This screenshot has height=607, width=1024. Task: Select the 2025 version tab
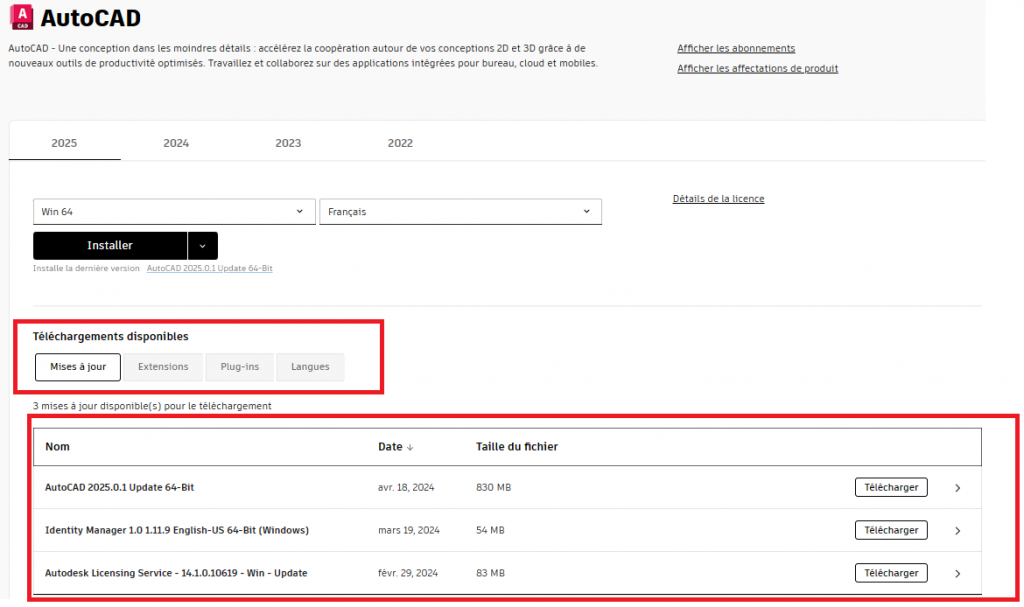(64, 143)
